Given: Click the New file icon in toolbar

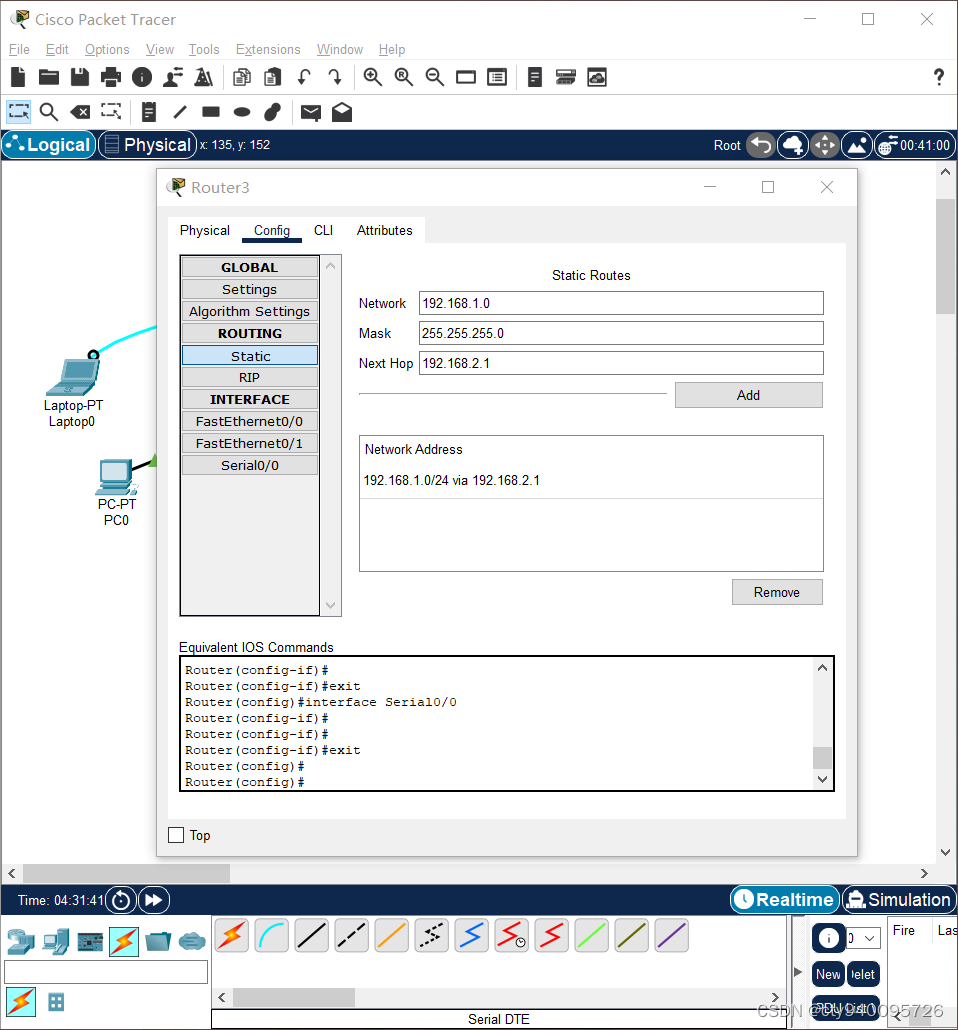Looking at the screenshot, I should 18,78.
